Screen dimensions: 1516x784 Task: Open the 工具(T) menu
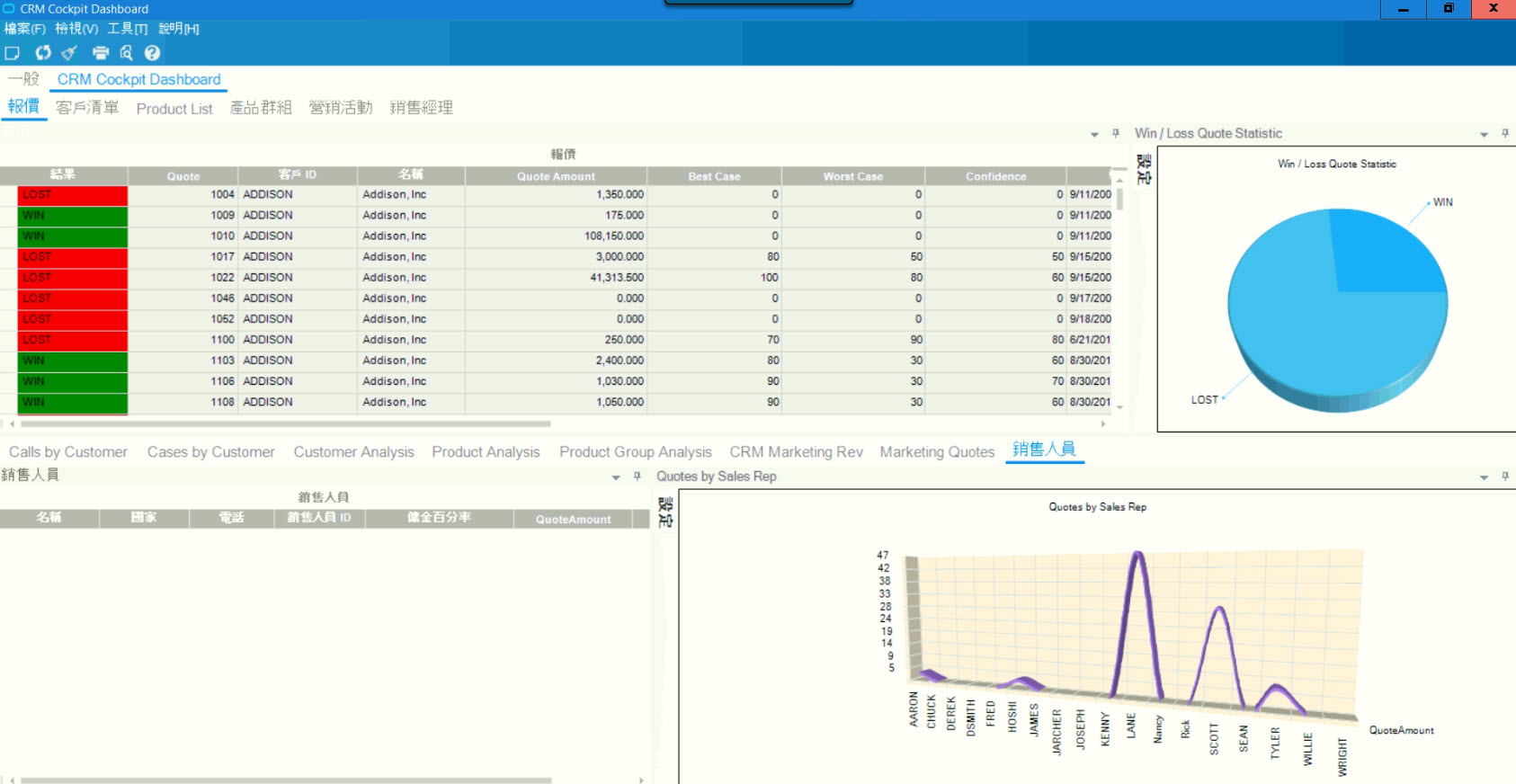click(x=128, y=29)
